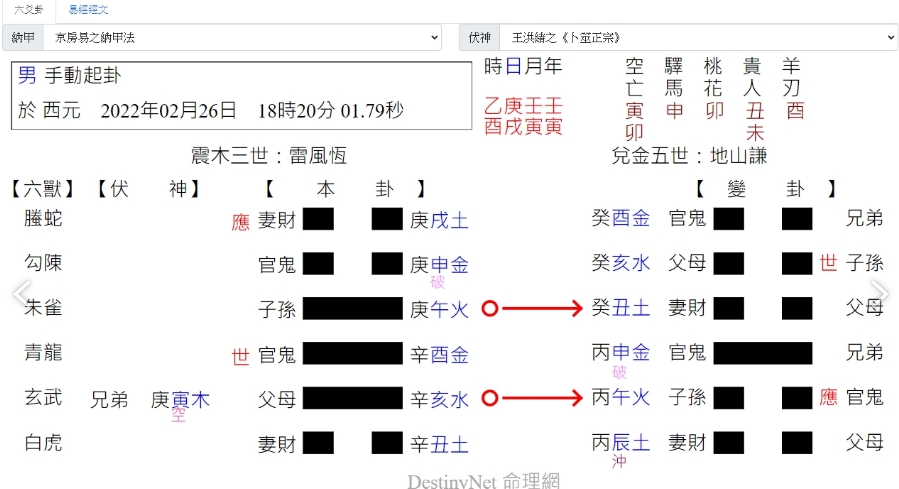Click the 兌金五世:地山謙 hexagram title
The image size is (899, 489).
[689, 155]
